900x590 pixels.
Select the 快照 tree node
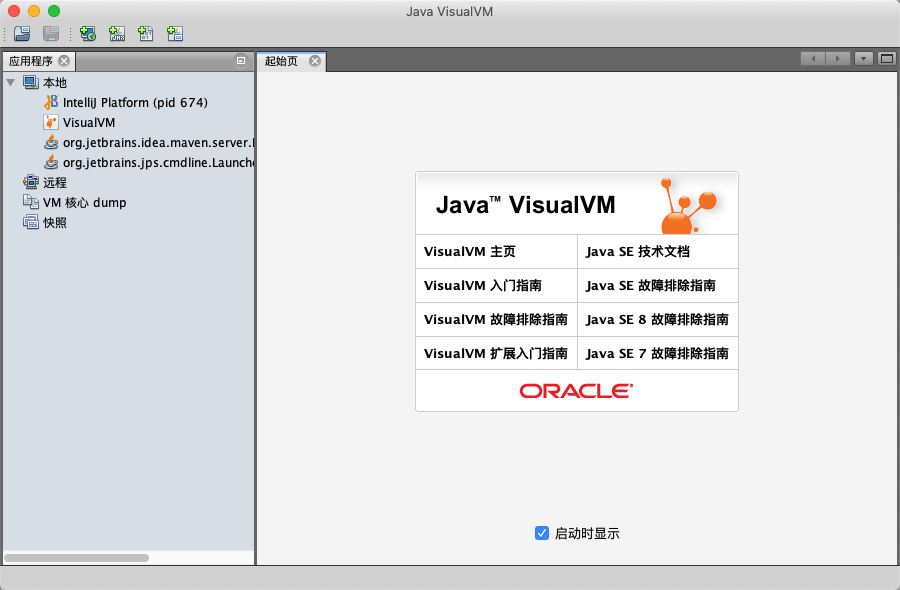tap(55, 223)
